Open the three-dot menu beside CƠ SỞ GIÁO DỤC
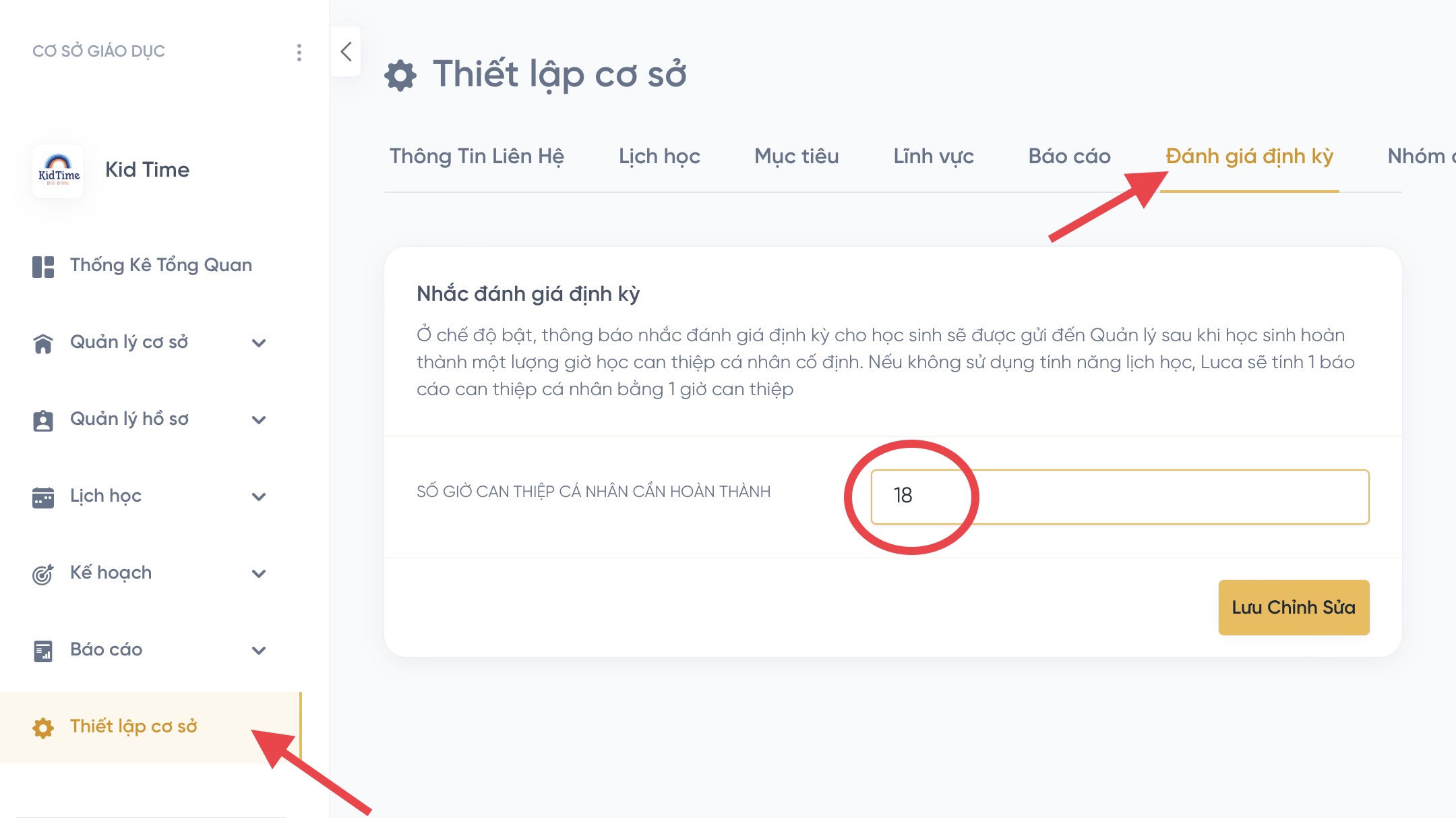The width and height of the screenshot is (1456, 818). (299, 52)
